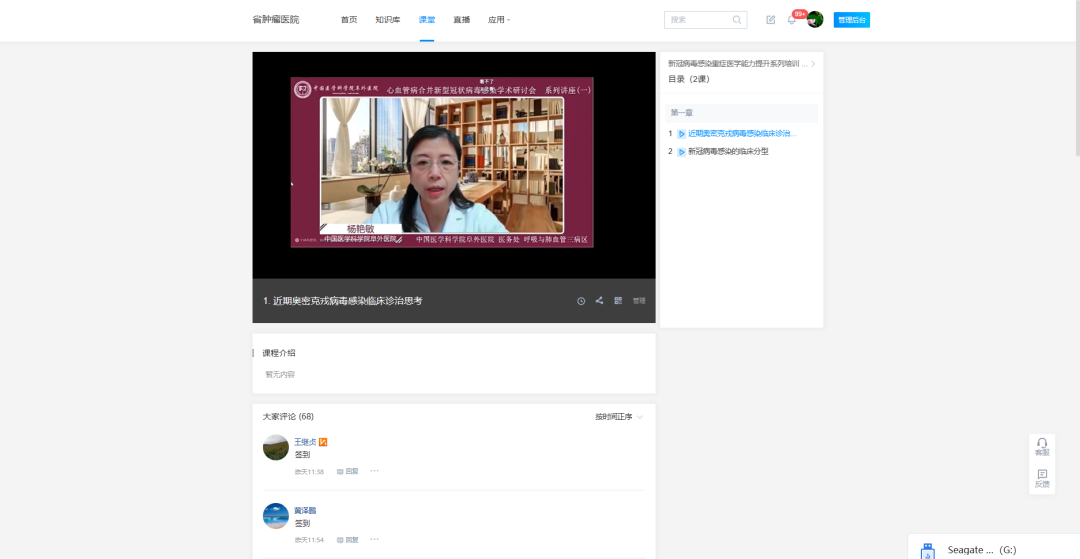The width and height of the screenshot is (1080, 559).
Task: Reply to 黄泽鹏's comment
Action: click(348, 540)
